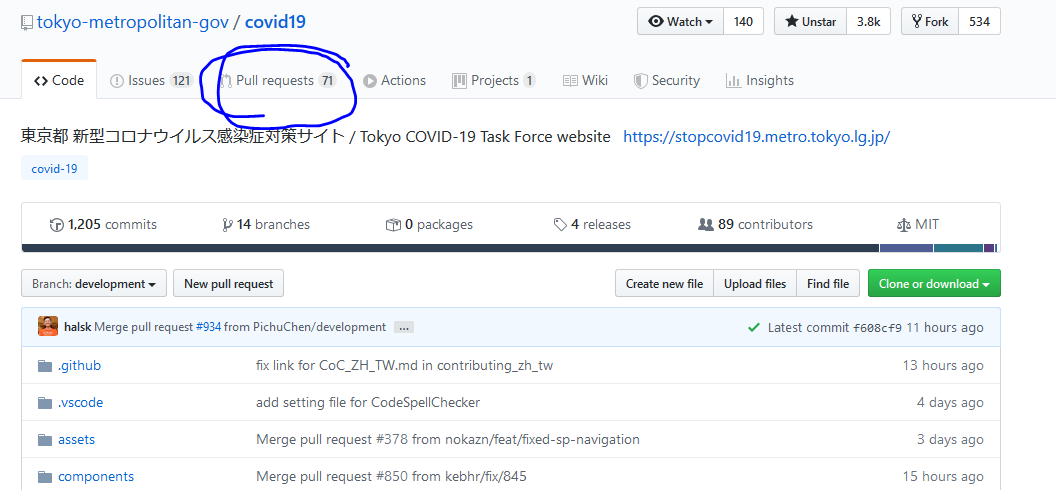
Task: Click the dark navy segment of language bar
Action: (451, 248)
